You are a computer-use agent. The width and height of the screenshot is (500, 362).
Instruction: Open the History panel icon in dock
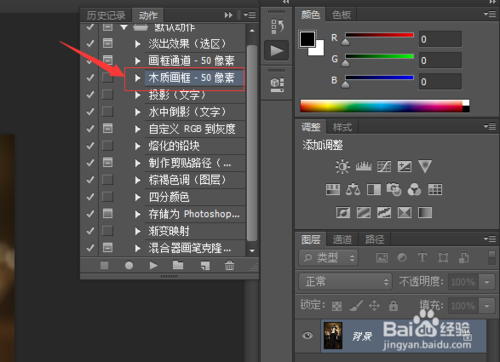point(277,27)
